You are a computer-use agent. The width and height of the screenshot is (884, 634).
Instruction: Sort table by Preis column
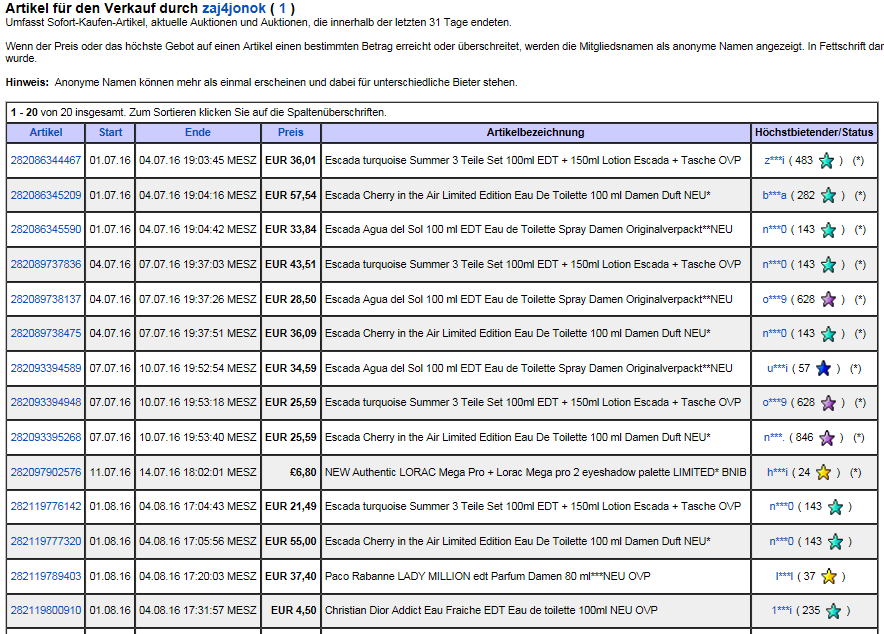point(291,132)
